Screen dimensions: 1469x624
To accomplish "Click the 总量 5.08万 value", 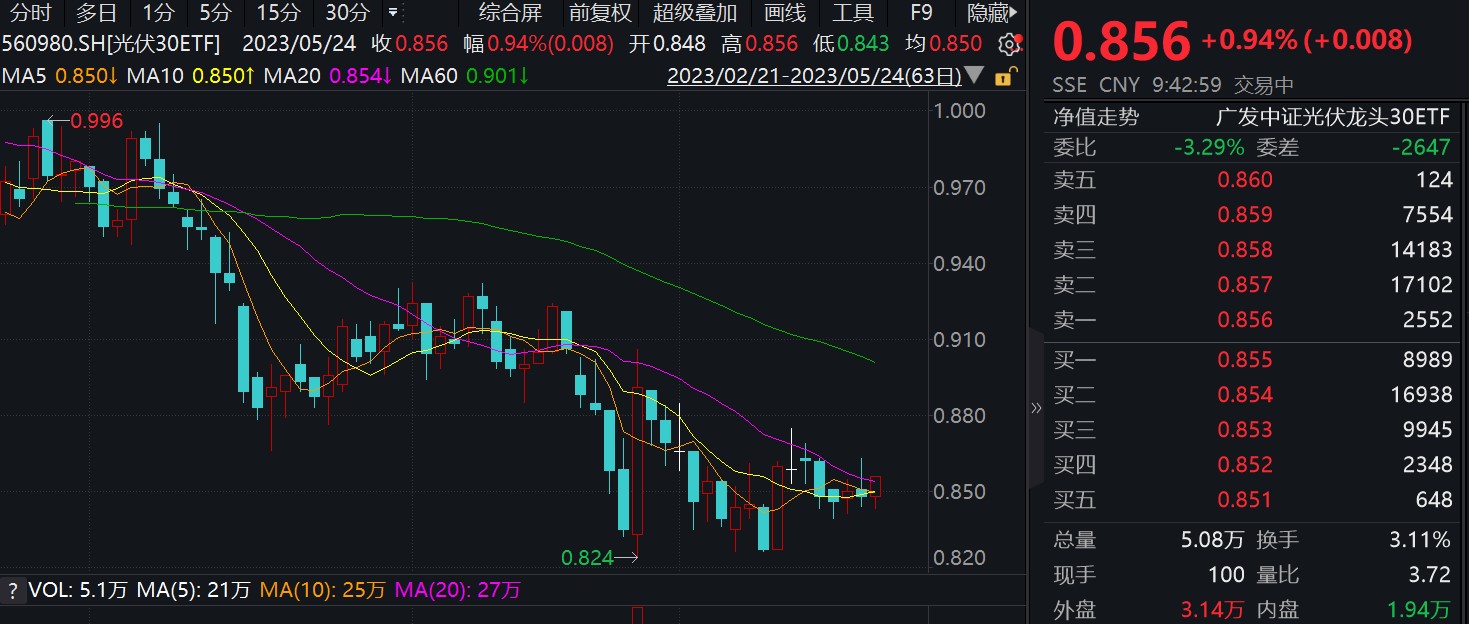I will pos(1212,540).
